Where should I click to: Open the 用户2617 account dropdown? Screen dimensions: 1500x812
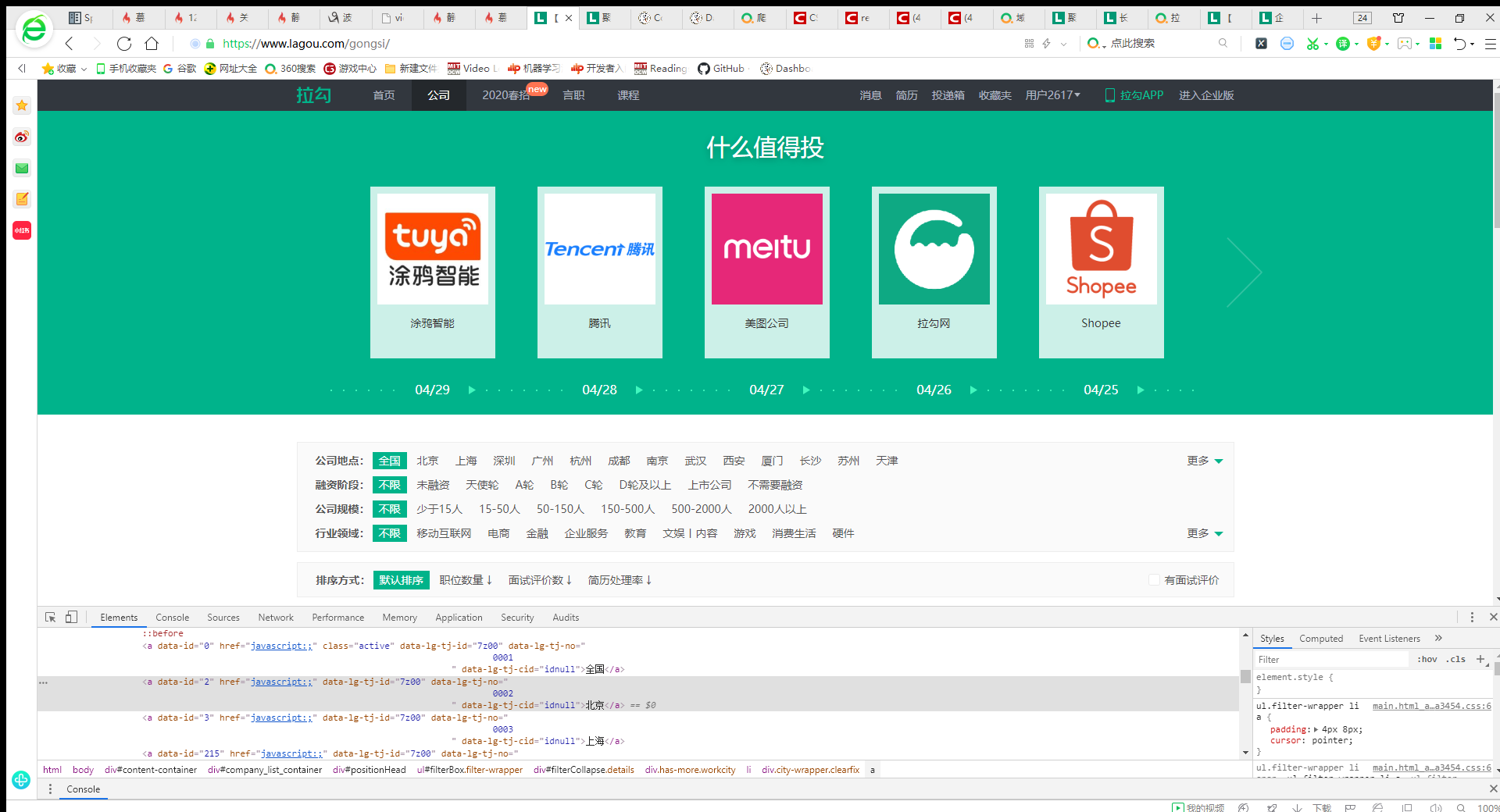tap(1052, 95)
